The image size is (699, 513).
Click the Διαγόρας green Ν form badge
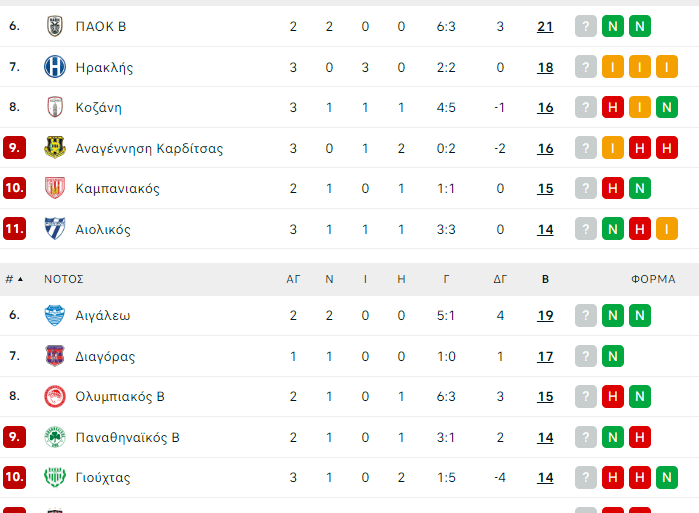[x=613, y=356]
